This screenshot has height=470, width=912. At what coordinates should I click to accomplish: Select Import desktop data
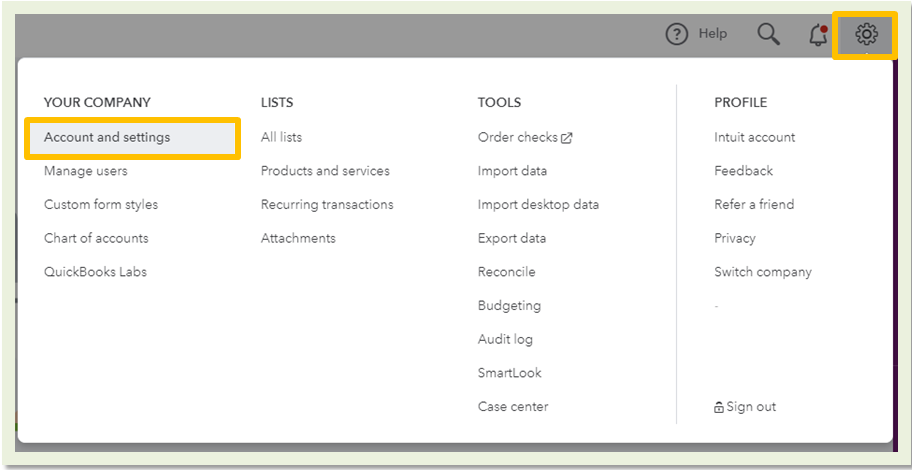coord(539,205)
